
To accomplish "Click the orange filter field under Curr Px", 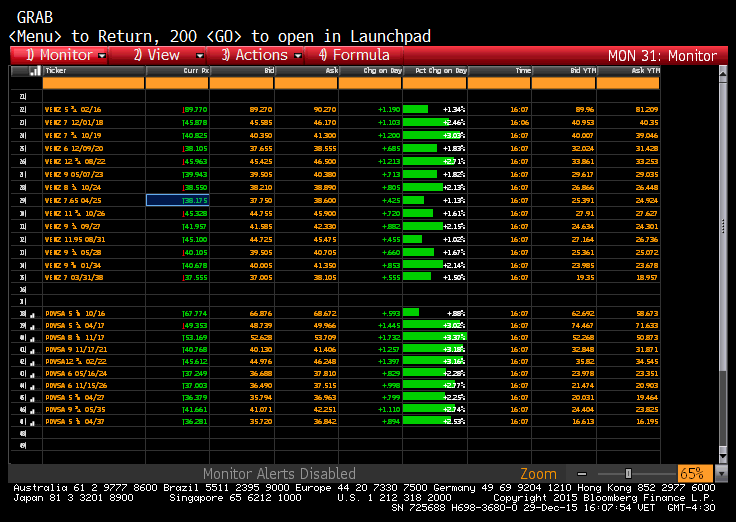I will tap(177, 83).
